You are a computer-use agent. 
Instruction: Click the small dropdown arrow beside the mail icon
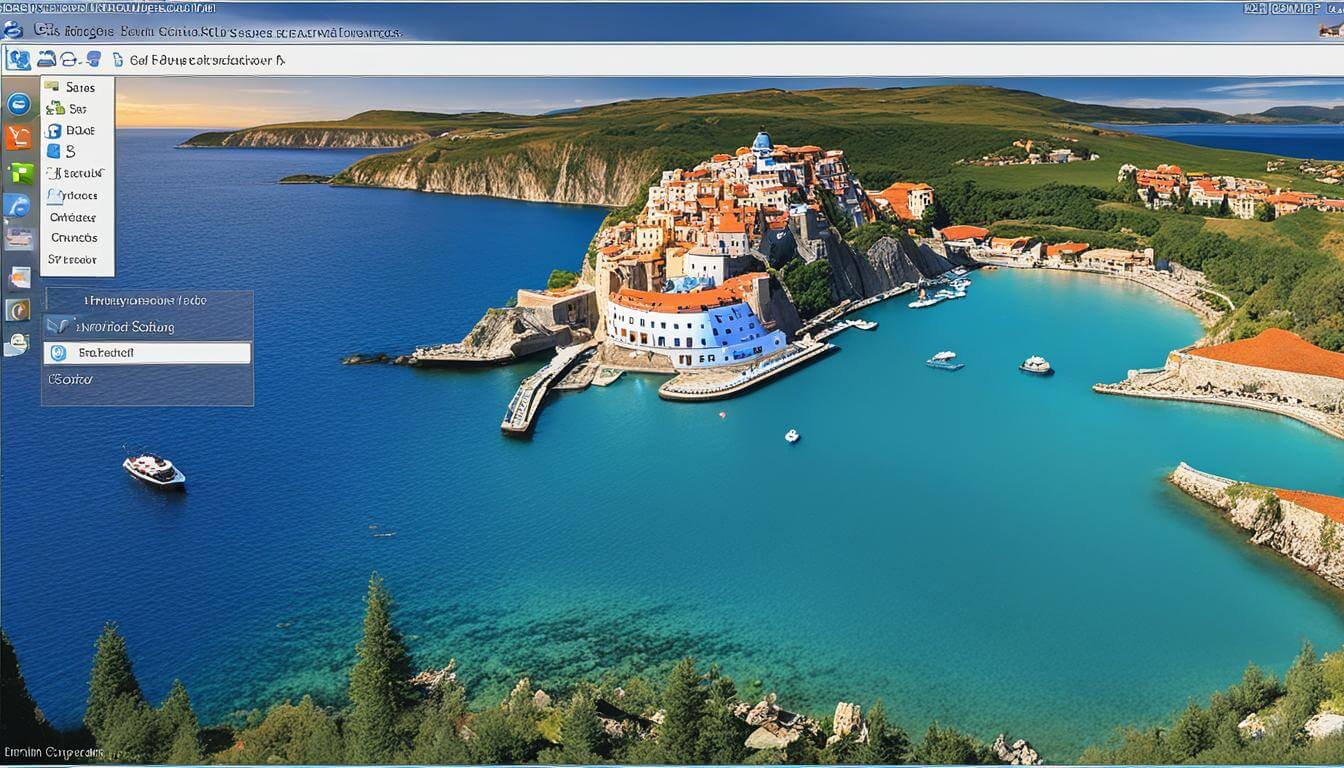pyautogui.click(x=78, y=62)
